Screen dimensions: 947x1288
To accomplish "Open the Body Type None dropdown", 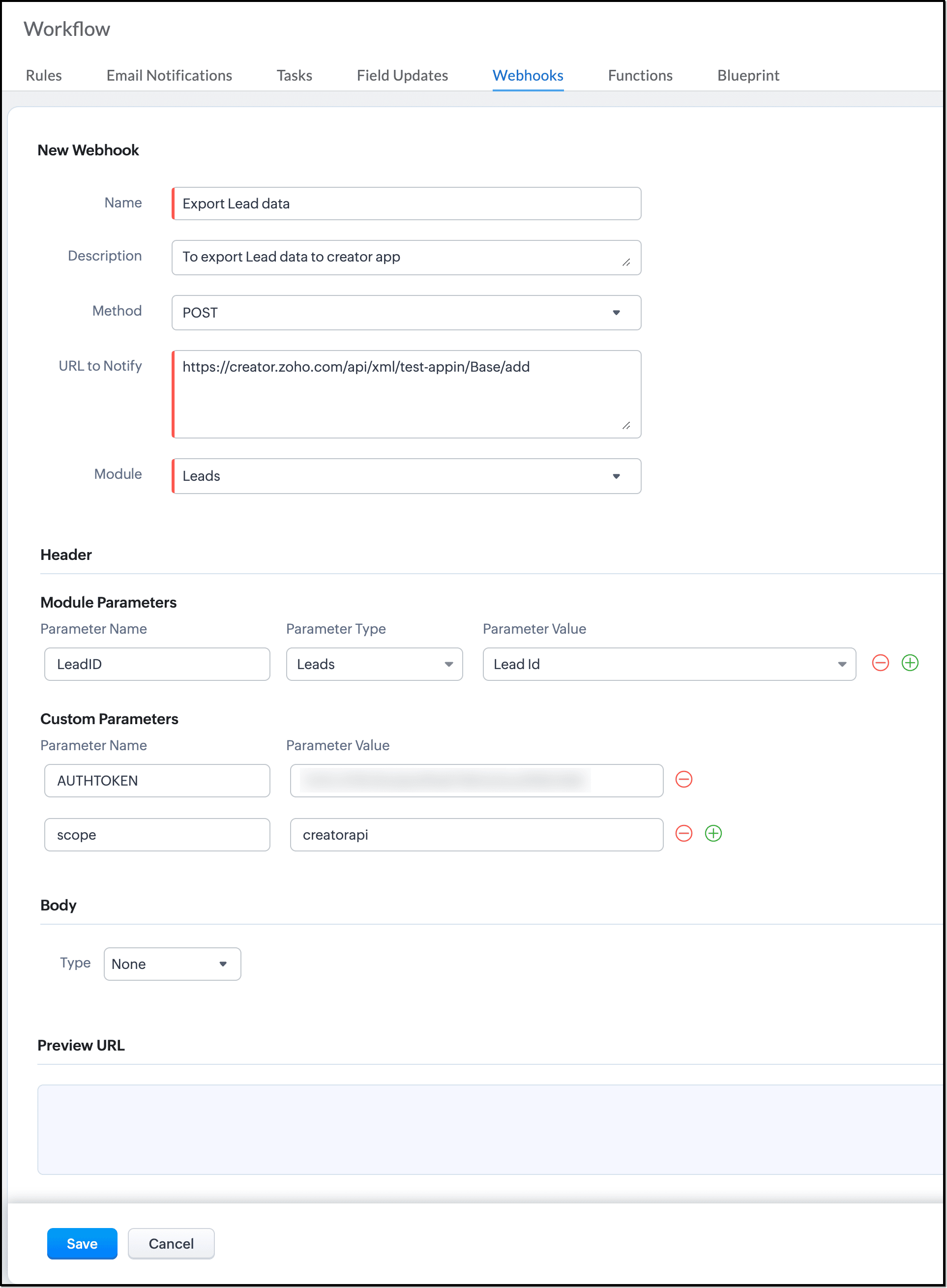I will tap(172, 964).
